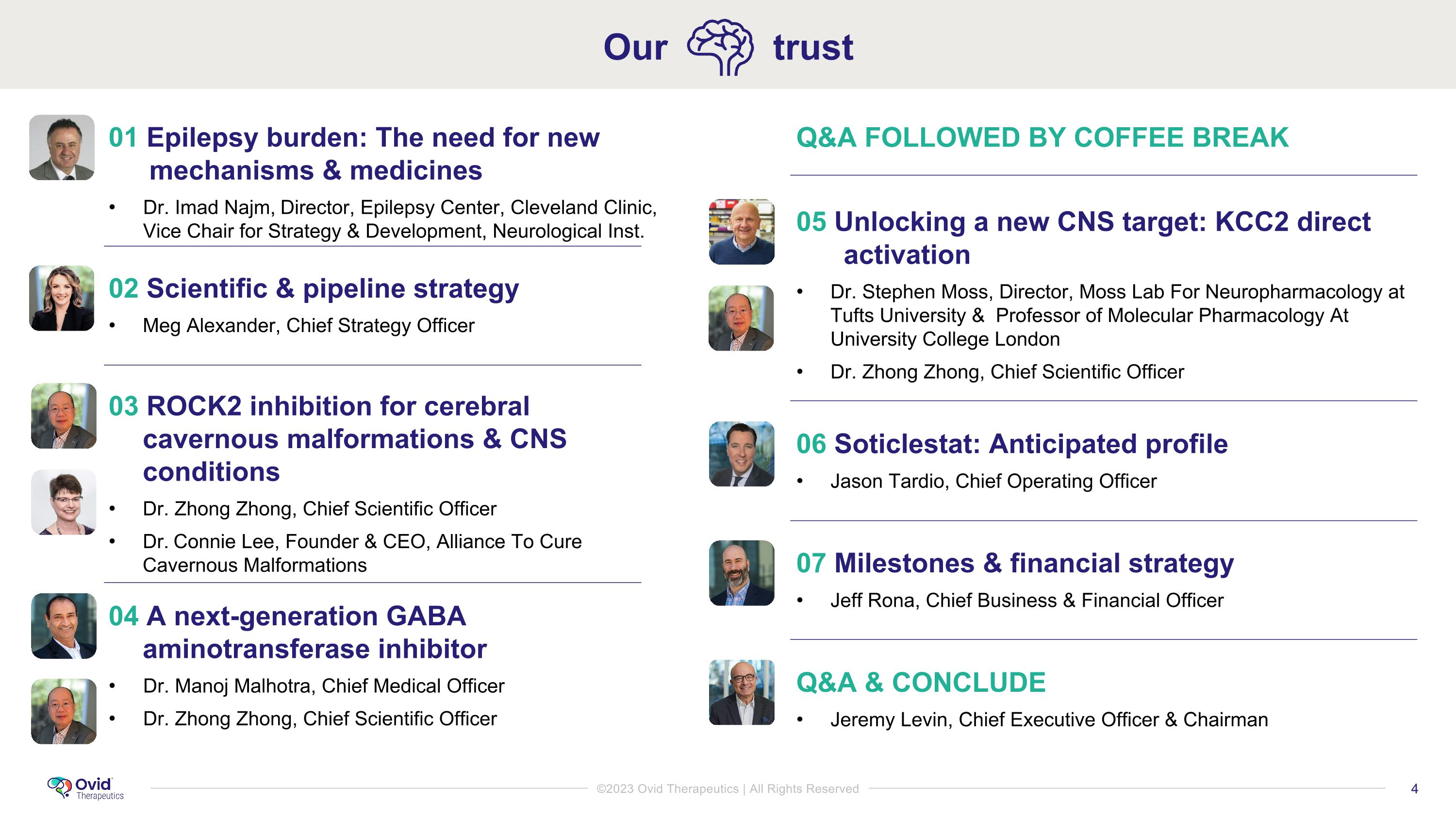Click the 07 Milestones & financial strategy heading

coord(1014,564)
